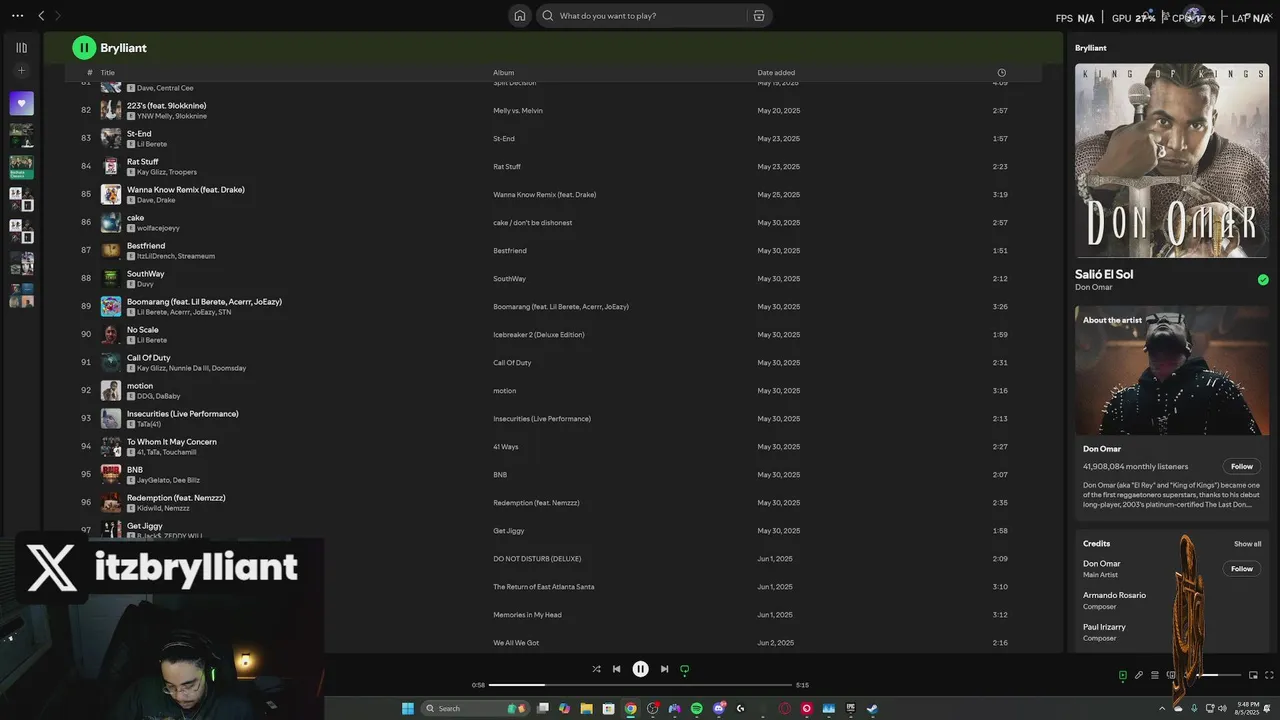
Task: Open the Browse icon in search bar
Action: (x=759, y=15)
